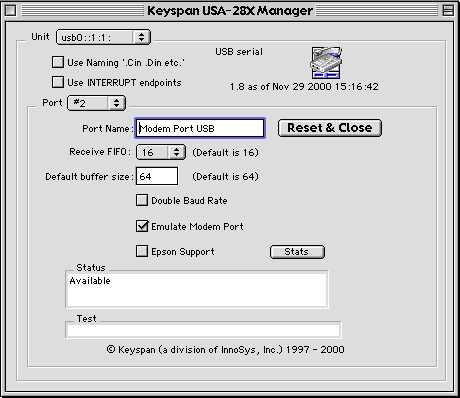Click the window close box in title bar

coord(10,11)
